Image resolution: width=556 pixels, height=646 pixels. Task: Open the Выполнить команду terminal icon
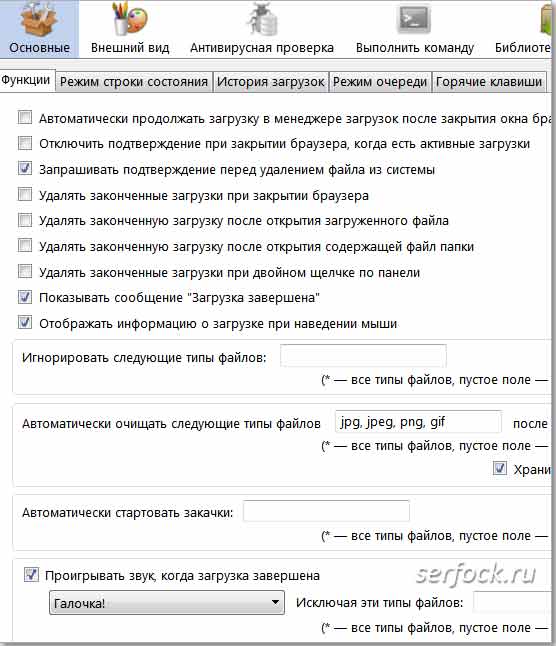pos(414,19)
